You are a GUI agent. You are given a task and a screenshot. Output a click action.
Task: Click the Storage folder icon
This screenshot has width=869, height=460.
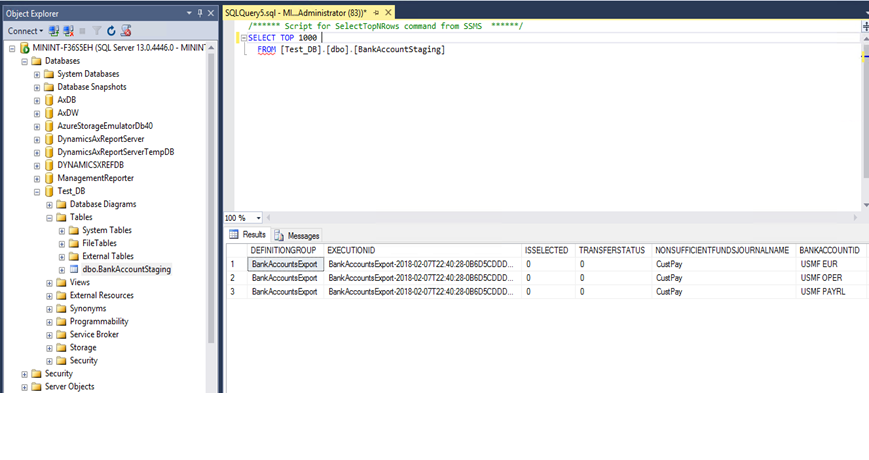62,347
